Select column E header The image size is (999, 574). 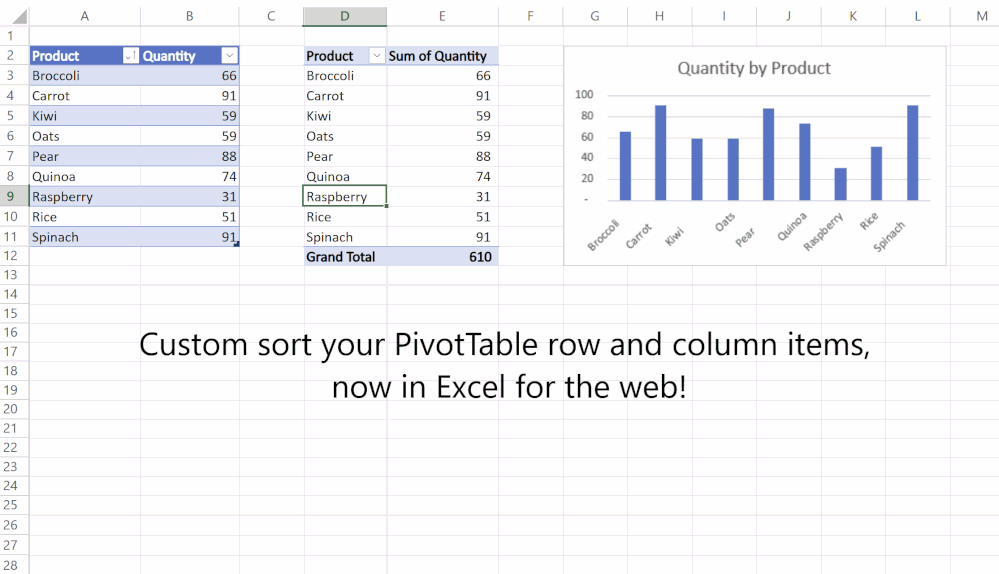pyautogui.click(x=442, y=16)
